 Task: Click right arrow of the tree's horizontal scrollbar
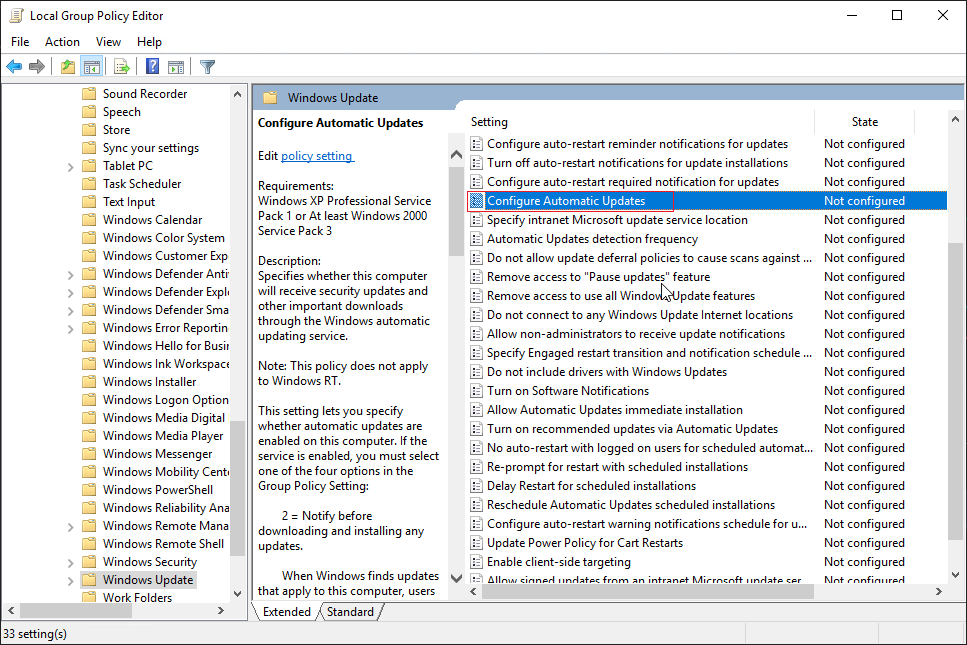click(221, 610)
